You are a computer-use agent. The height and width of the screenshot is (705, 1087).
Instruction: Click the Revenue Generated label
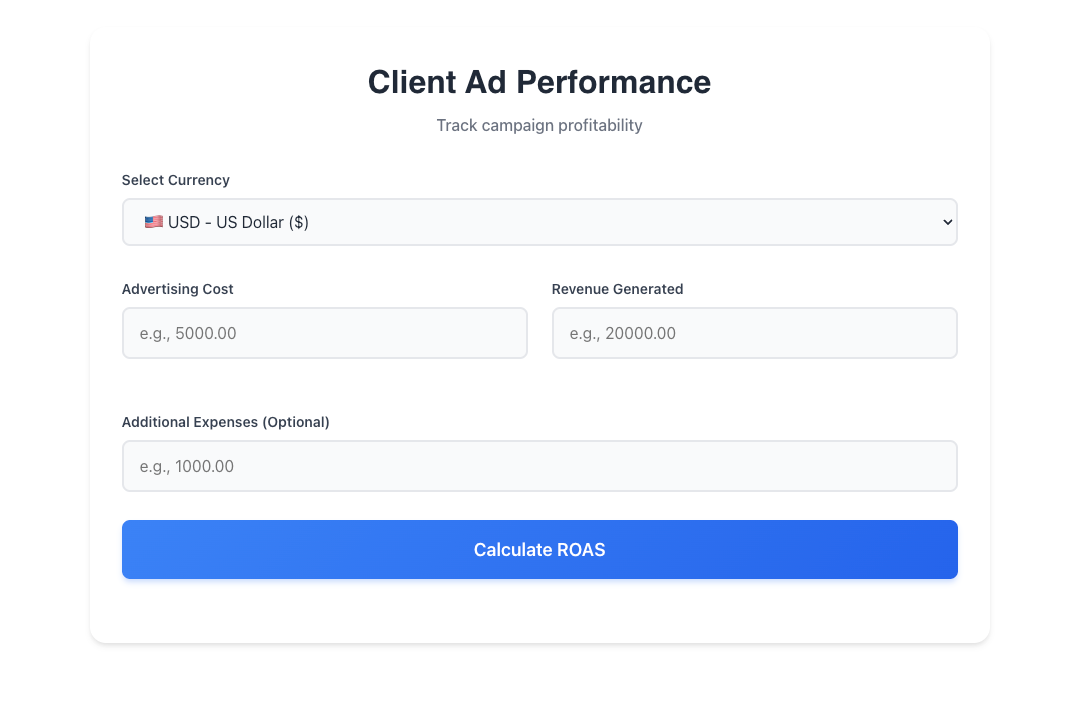click(x=617, y=289)
